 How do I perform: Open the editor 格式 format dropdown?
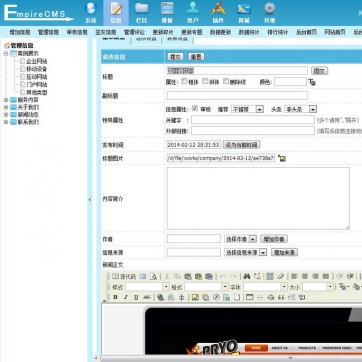(x=206, y=287)
